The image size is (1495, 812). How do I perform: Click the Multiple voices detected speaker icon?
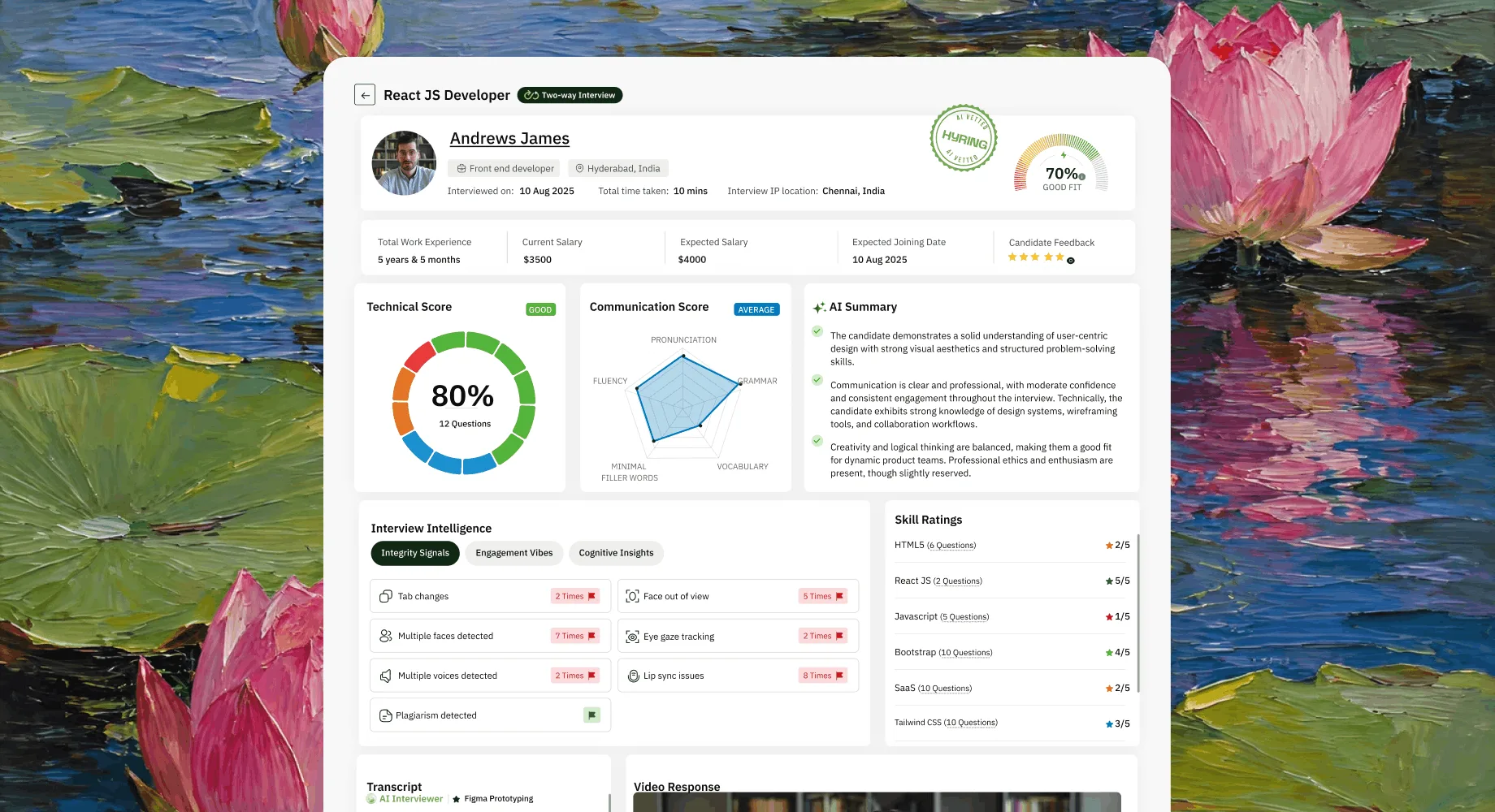coord(386,676)
